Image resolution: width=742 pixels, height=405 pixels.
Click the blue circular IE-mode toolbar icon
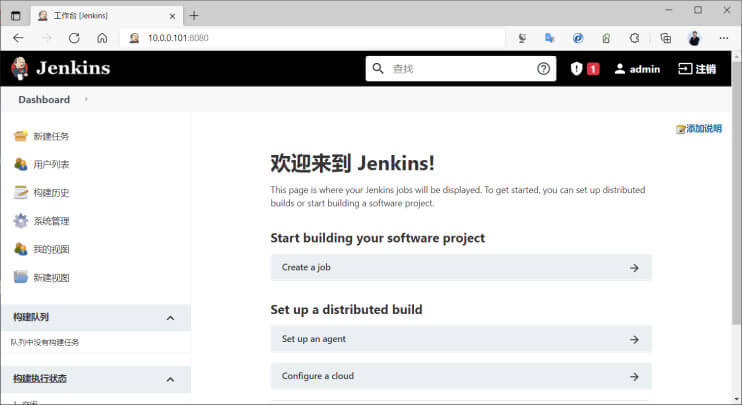tap(578, 38)
